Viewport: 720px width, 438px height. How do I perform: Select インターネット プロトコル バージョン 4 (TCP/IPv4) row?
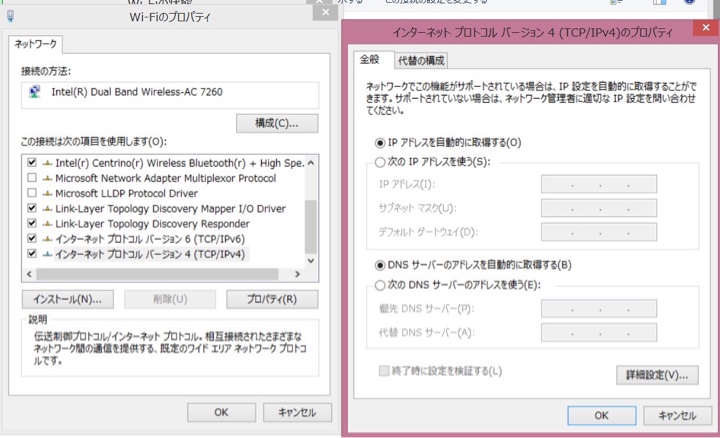(150, 254)
